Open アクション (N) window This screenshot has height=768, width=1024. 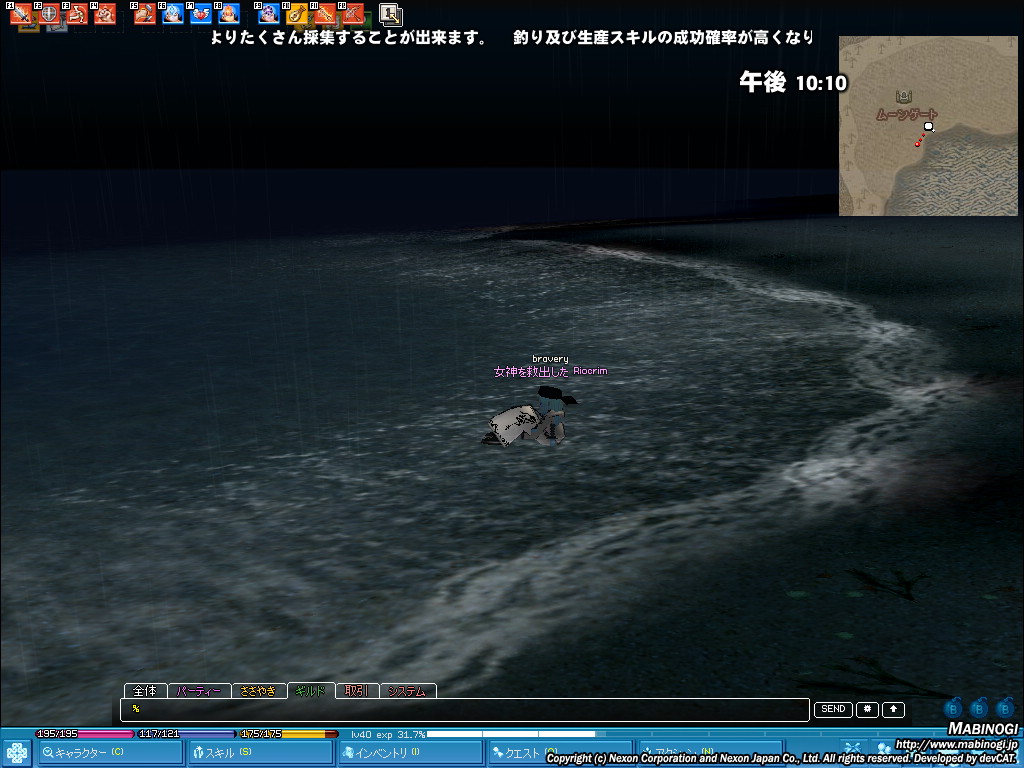tap(711, 753)
